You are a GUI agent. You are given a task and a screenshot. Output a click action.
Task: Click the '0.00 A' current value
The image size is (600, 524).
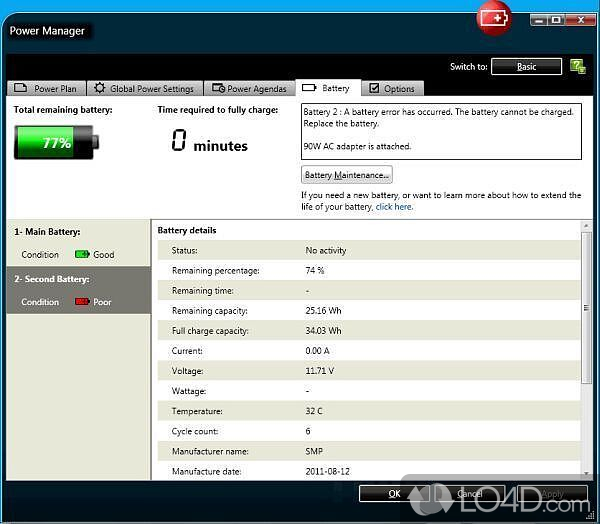pyautogui.click(x=317, y=351)
